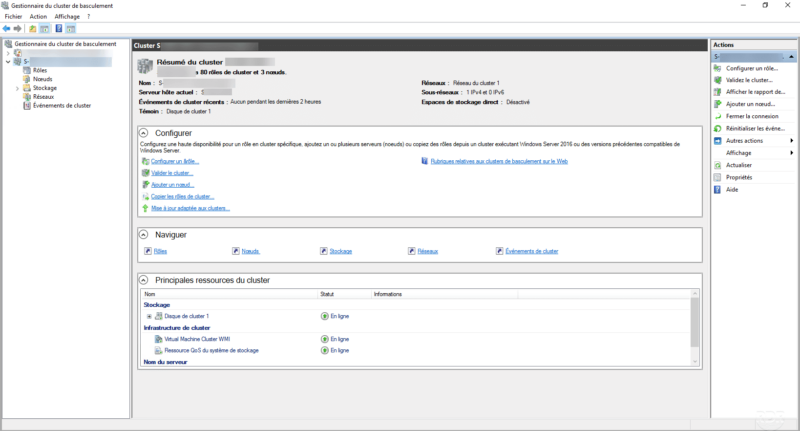This screenshot has height=431, width=800.
Task: Open the Affichage submenu arrow in Actions
Action: tap(791, 153)
